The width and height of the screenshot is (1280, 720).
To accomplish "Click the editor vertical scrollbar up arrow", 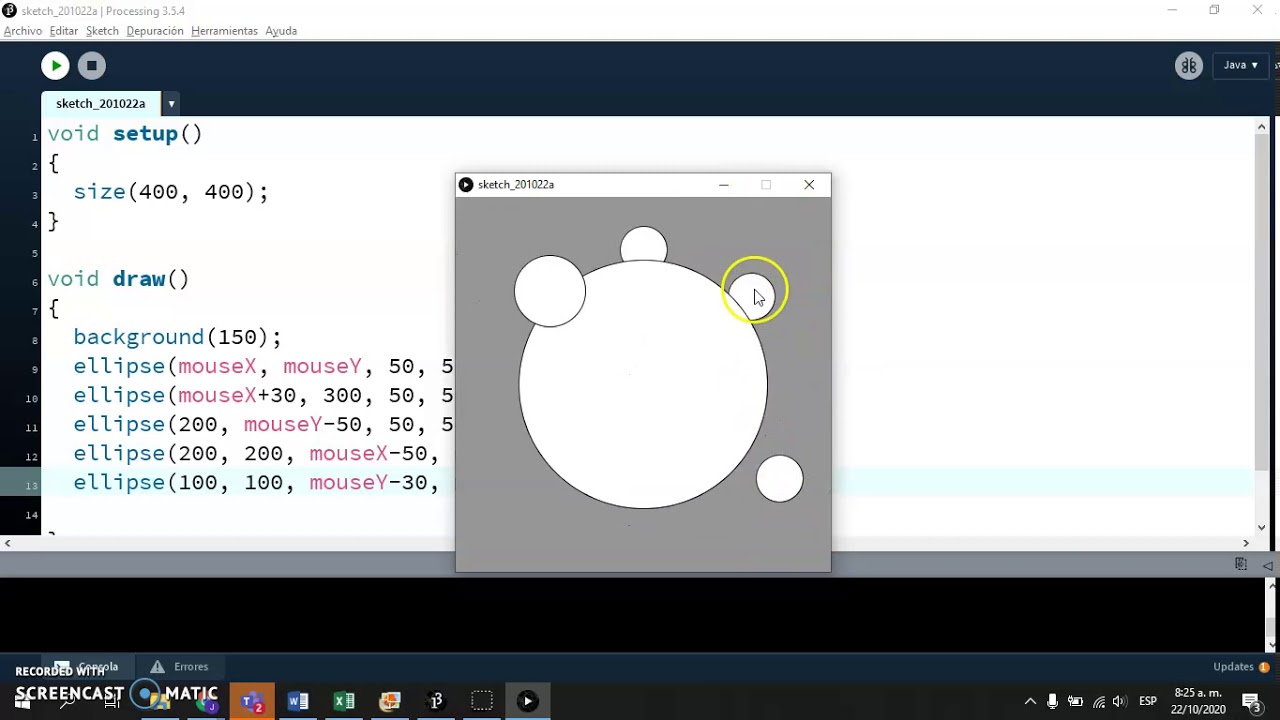I will pos(1262,126).
